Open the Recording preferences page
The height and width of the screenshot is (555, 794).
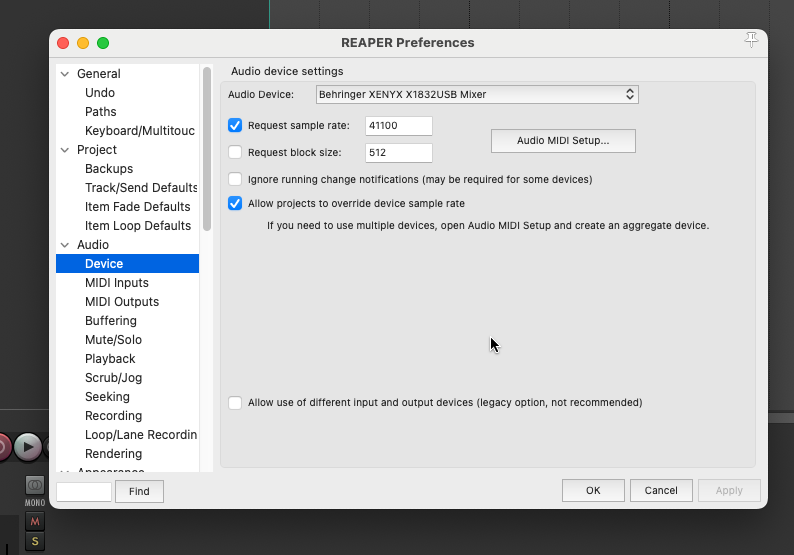[113, 416]
